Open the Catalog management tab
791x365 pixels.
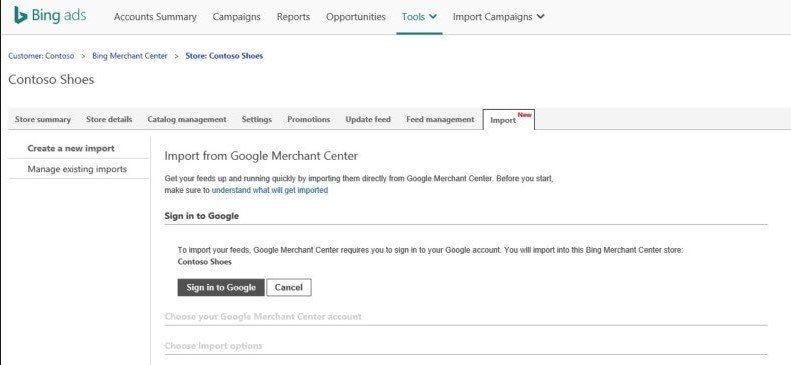tap(187, 119)
